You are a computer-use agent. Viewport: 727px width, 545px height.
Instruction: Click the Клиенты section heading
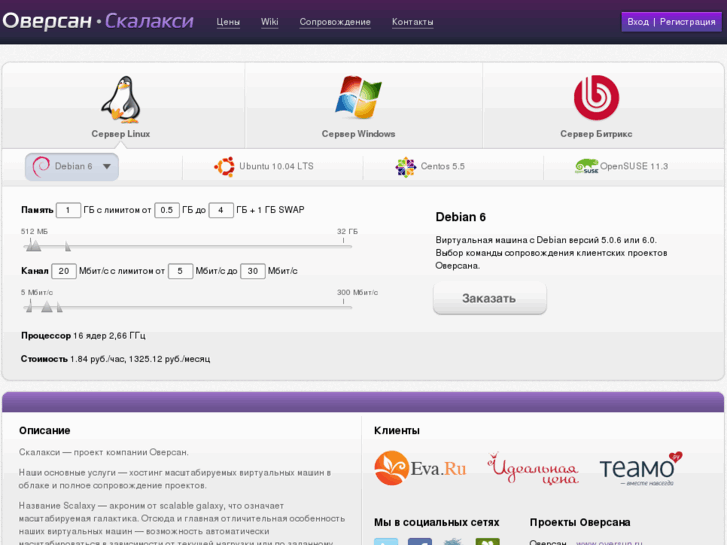(397, 430)
